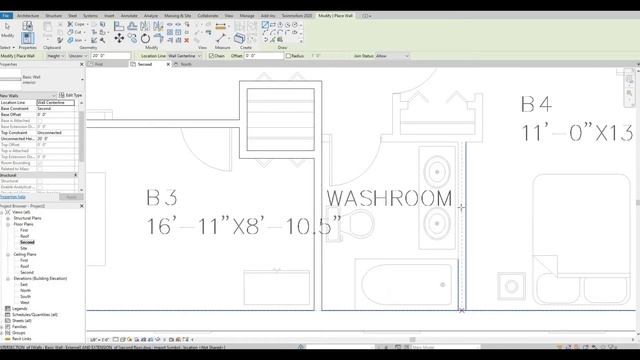The image size is (640, 360).
Task: Switch to the Annotate ribbon tab
Action: [x=129, y=16]
